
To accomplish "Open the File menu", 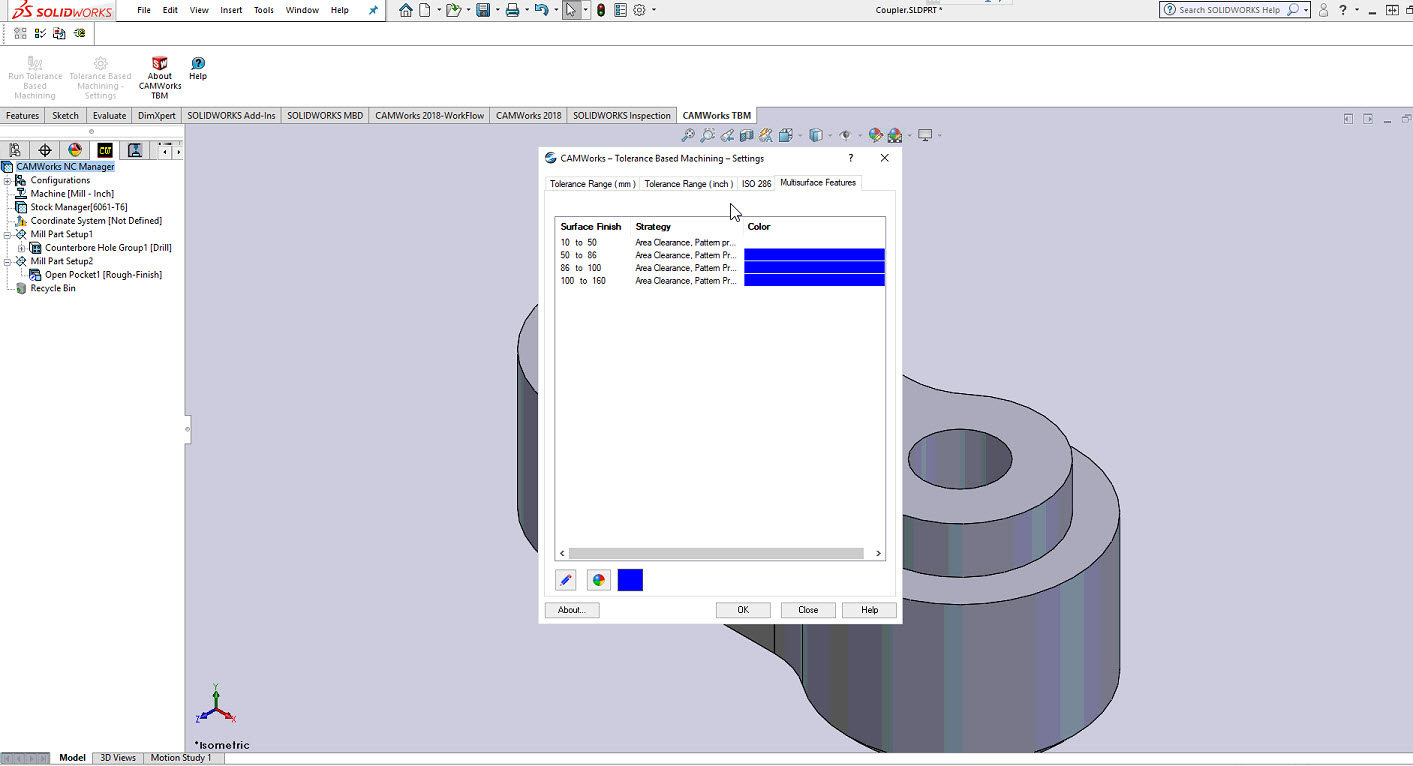I will point(144,10).
